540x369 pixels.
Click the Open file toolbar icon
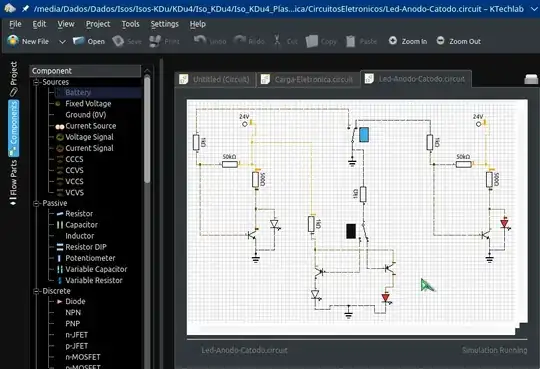tap(78, 41)
